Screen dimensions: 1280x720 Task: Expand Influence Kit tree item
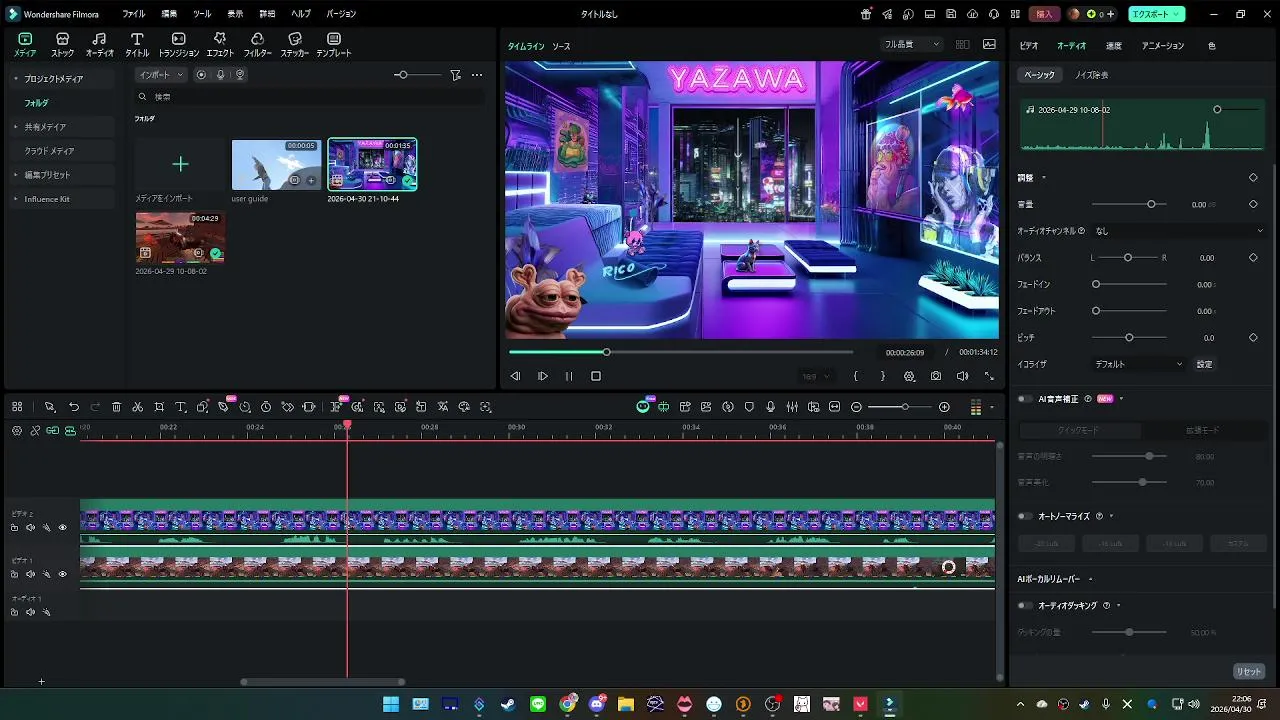15,199
